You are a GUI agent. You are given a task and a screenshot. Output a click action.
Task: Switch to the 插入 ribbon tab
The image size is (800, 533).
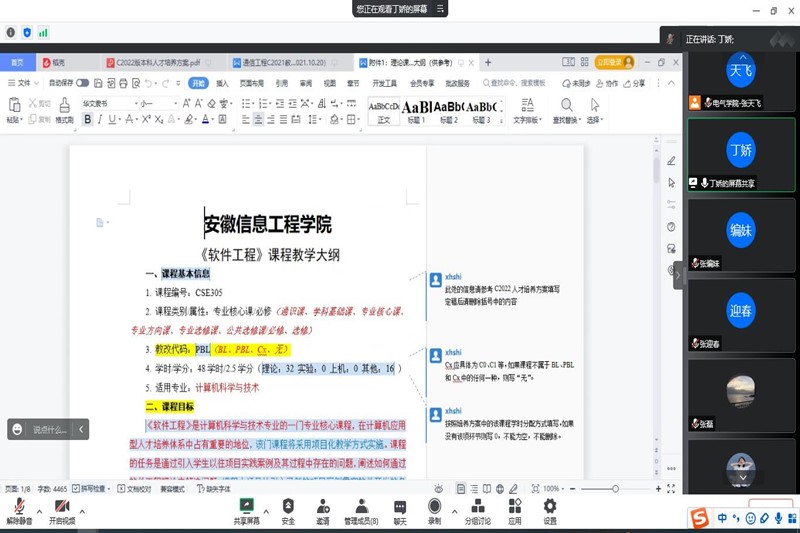pos(222,83)
